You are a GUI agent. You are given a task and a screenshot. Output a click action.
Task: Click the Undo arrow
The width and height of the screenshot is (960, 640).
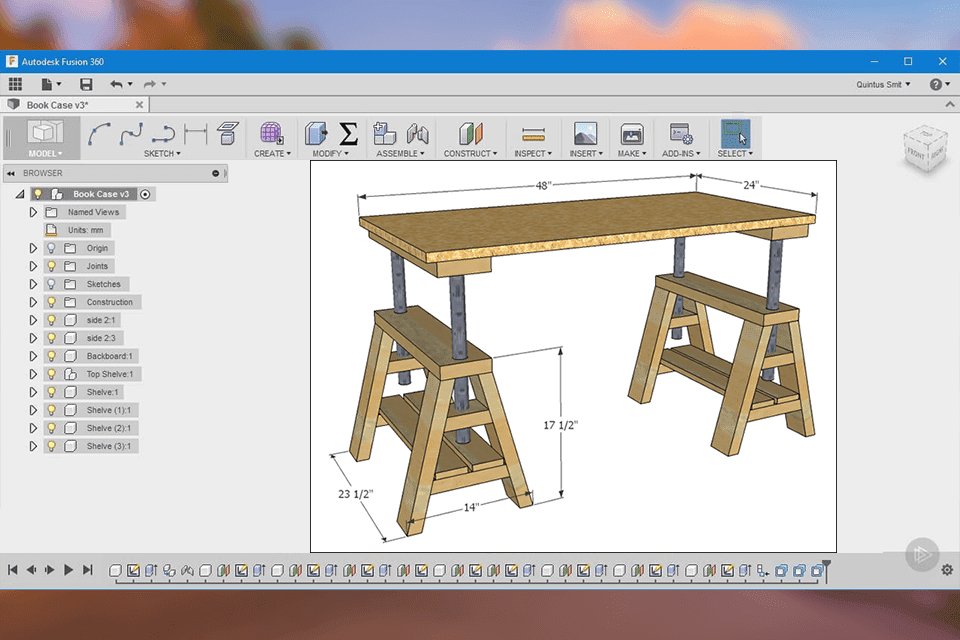(116, 84)
